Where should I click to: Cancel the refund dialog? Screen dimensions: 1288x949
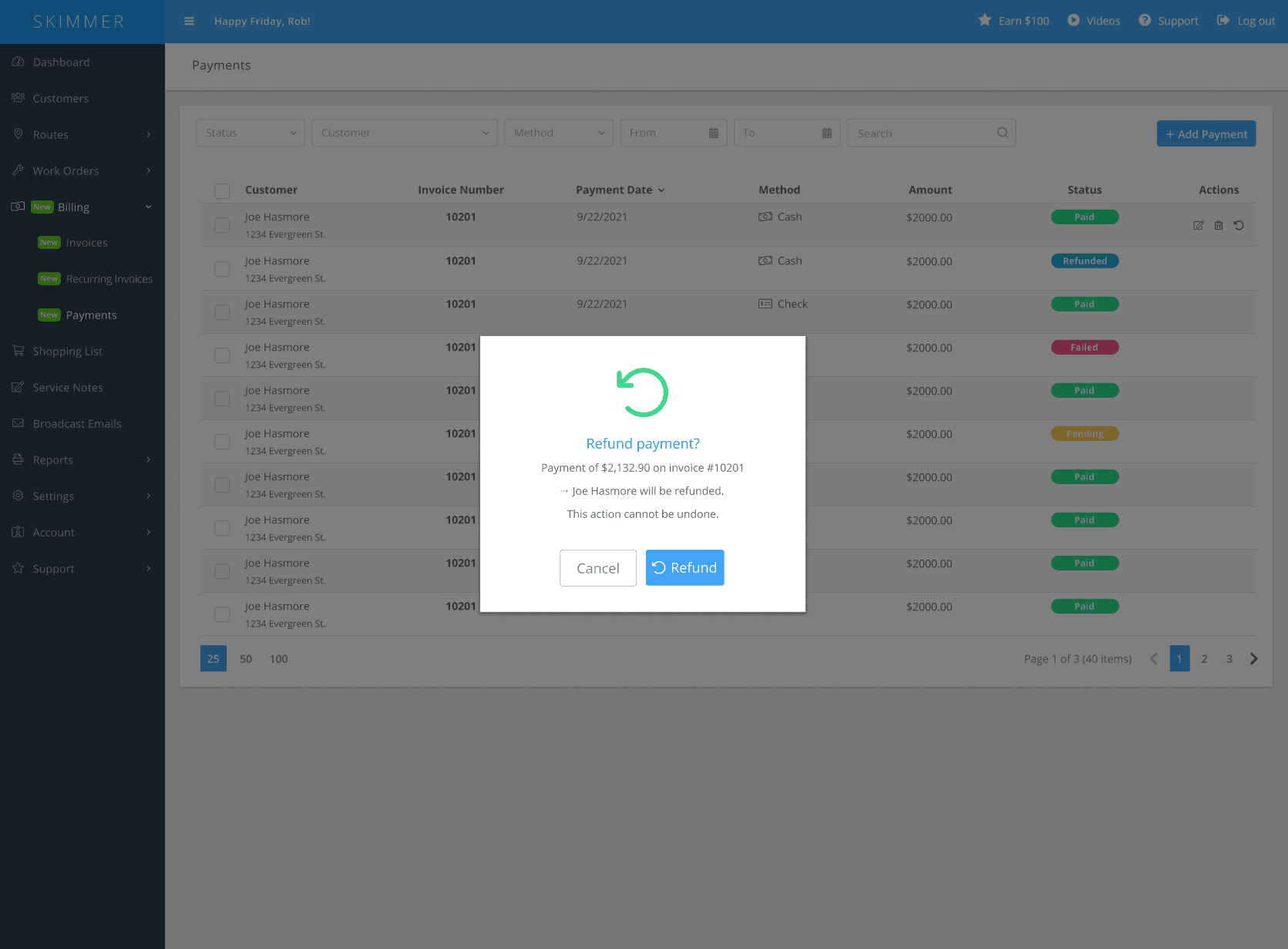tap(597, 567)
